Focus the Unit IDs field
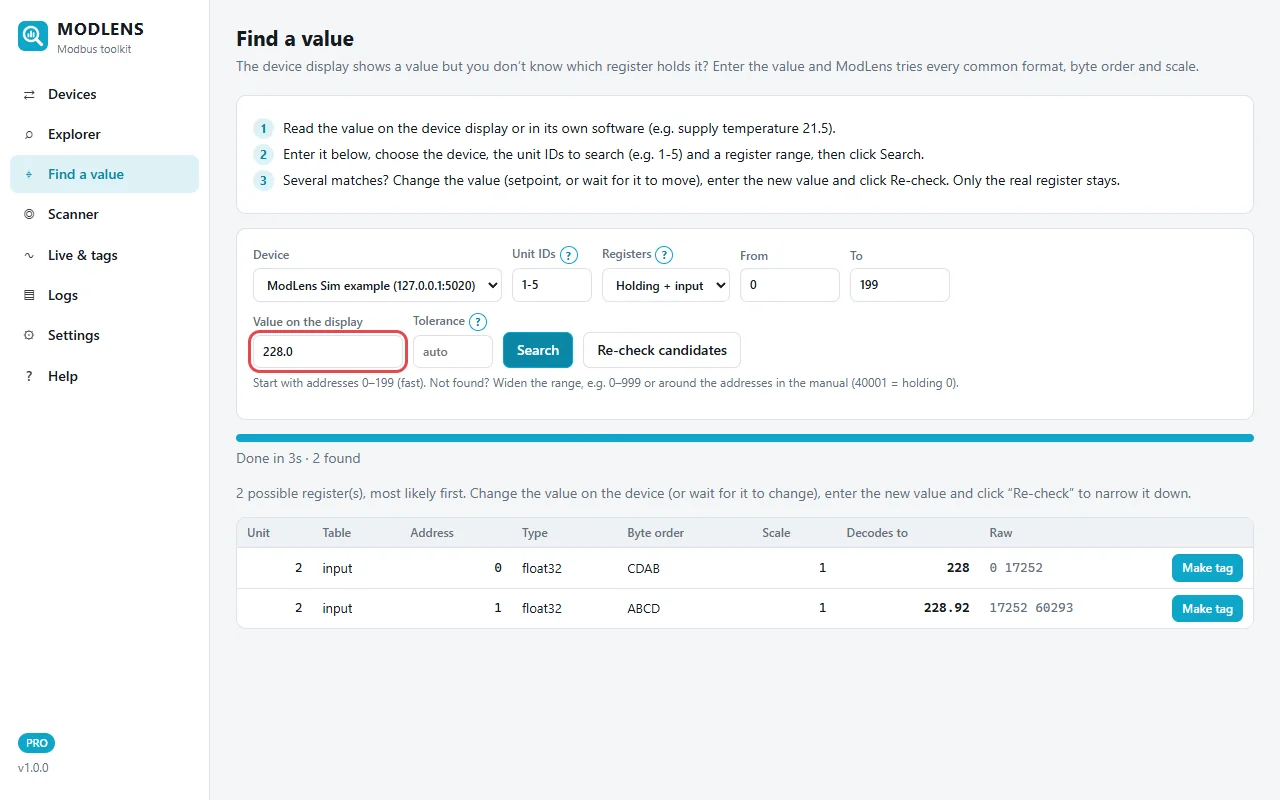Viewport: 1280px width, 800px height. click(x=552, y=285)
